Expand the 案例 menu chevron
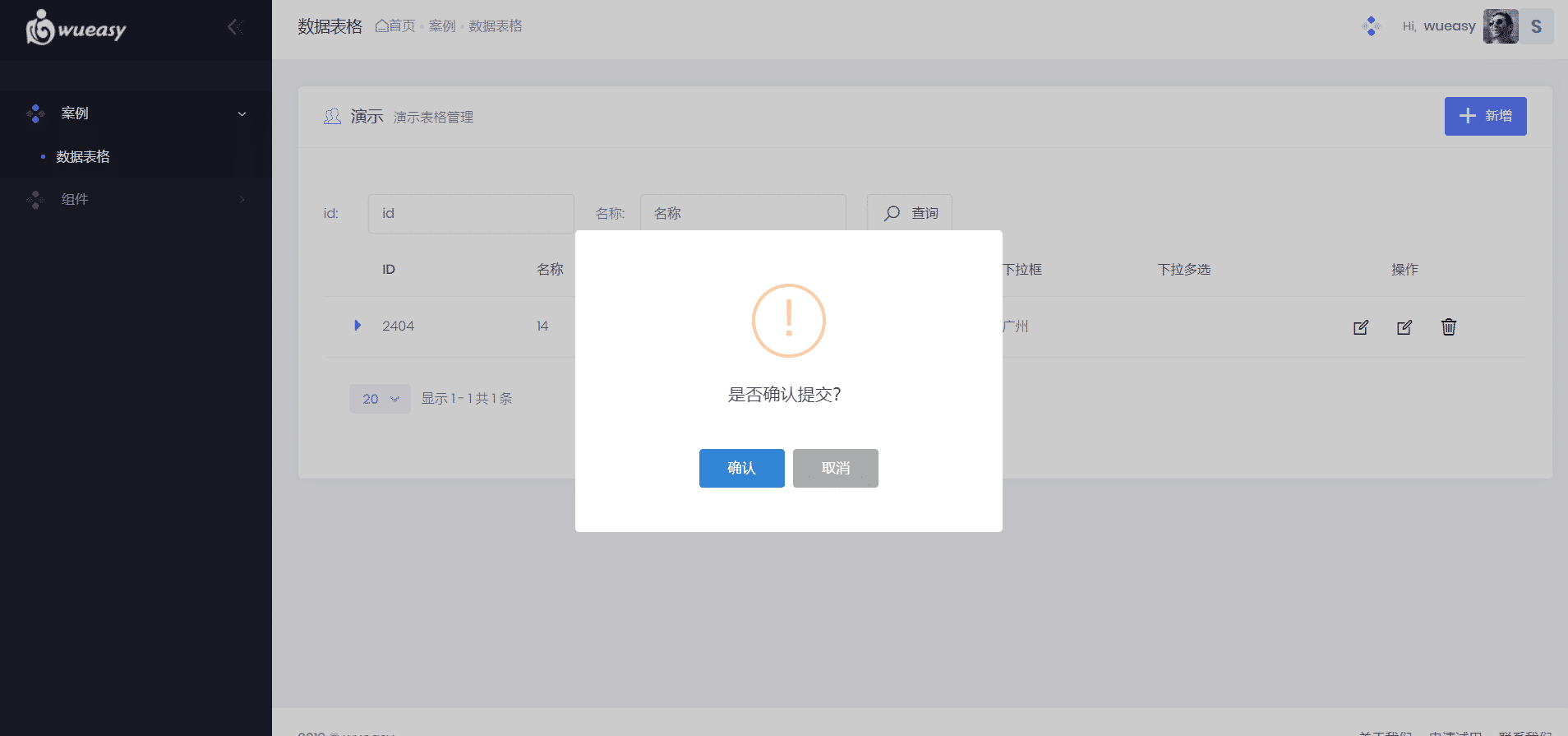1568x736 pixels. click(242, 114)
